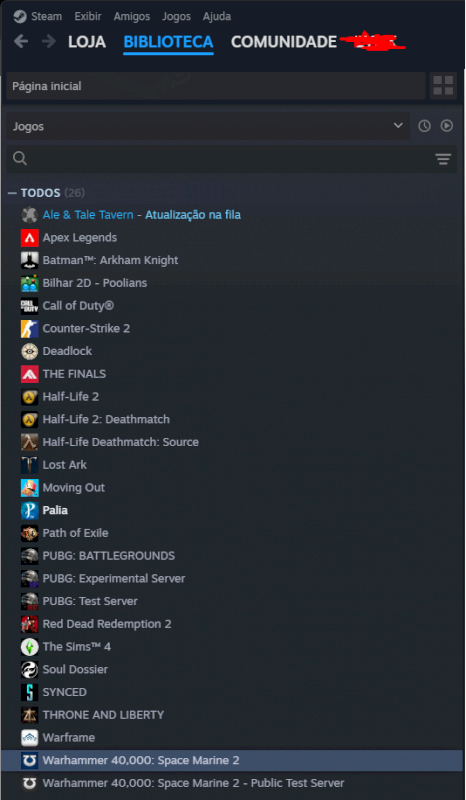Go to Página inicial
Screen dimensions: 466x800
(x=216, y=86)
